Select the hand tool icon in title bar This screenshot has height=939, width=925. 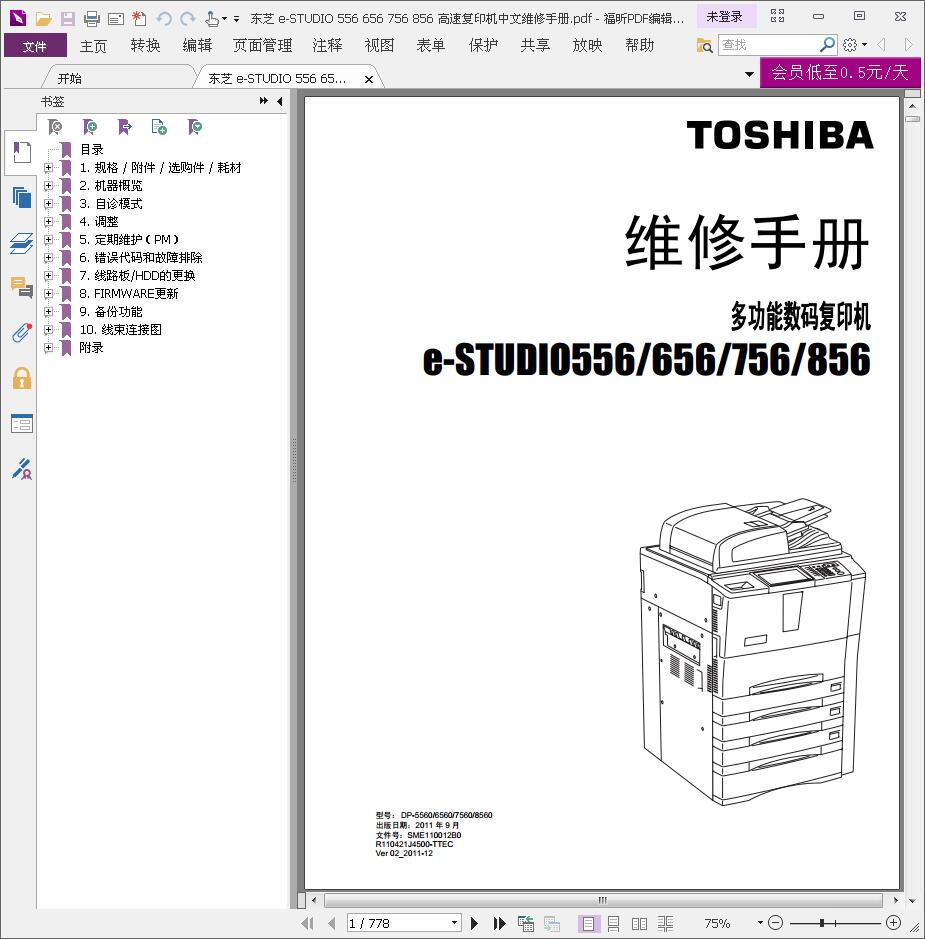[211, 19]
